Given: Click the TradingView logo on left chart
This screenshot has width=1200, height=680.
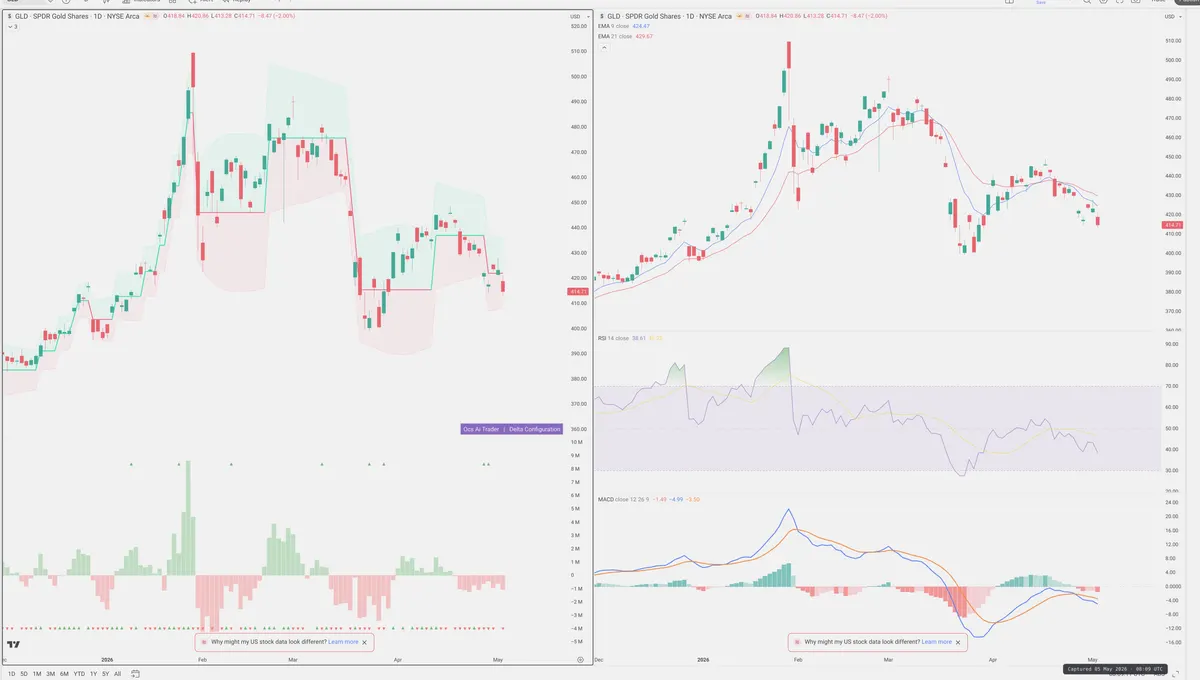Looking at the screenshot, I should pyautogui.click(x=14, y=645).
